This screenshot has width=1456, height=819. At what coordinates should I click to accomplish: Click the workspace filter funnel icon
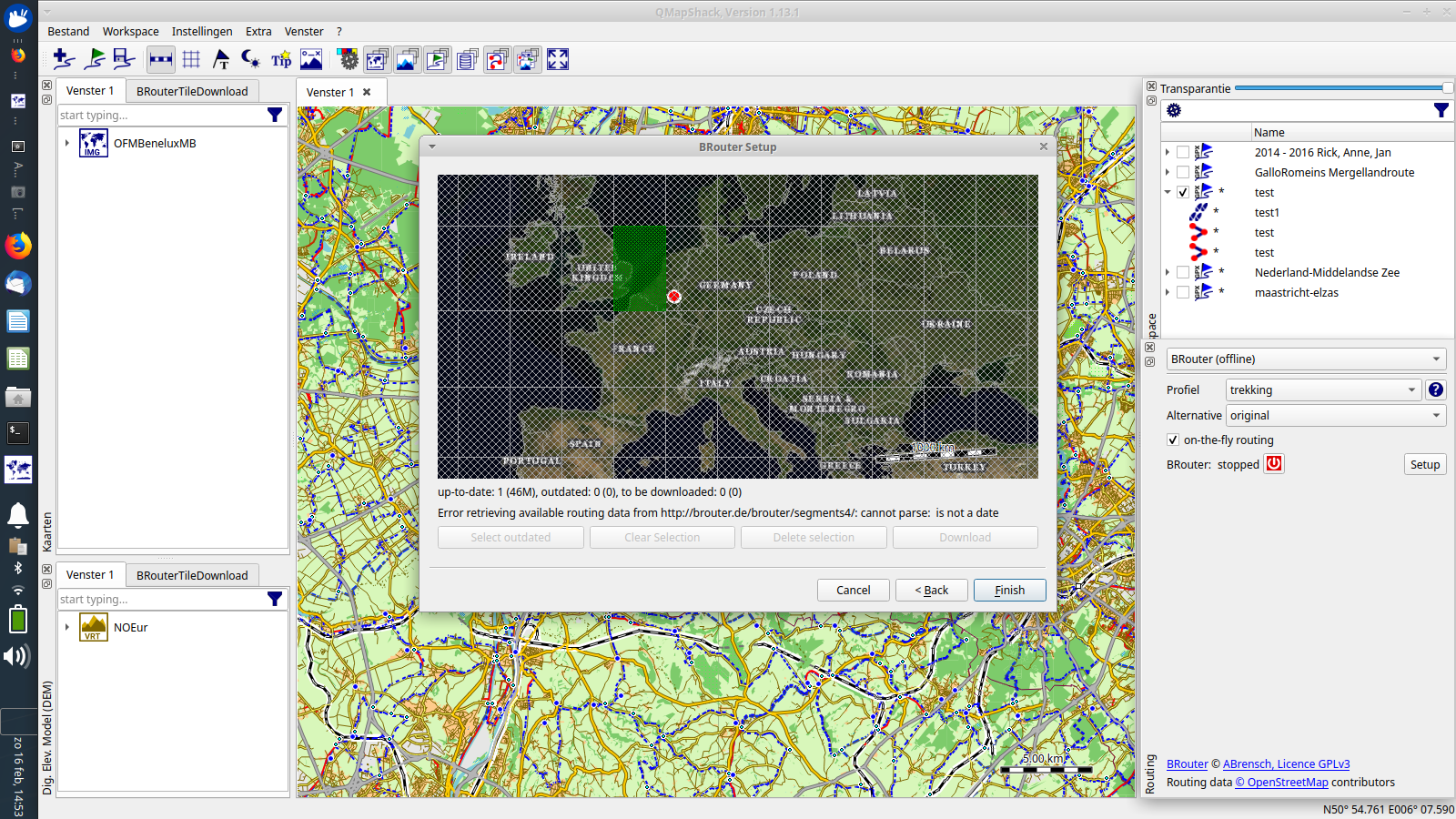(x=1441, y=110)
